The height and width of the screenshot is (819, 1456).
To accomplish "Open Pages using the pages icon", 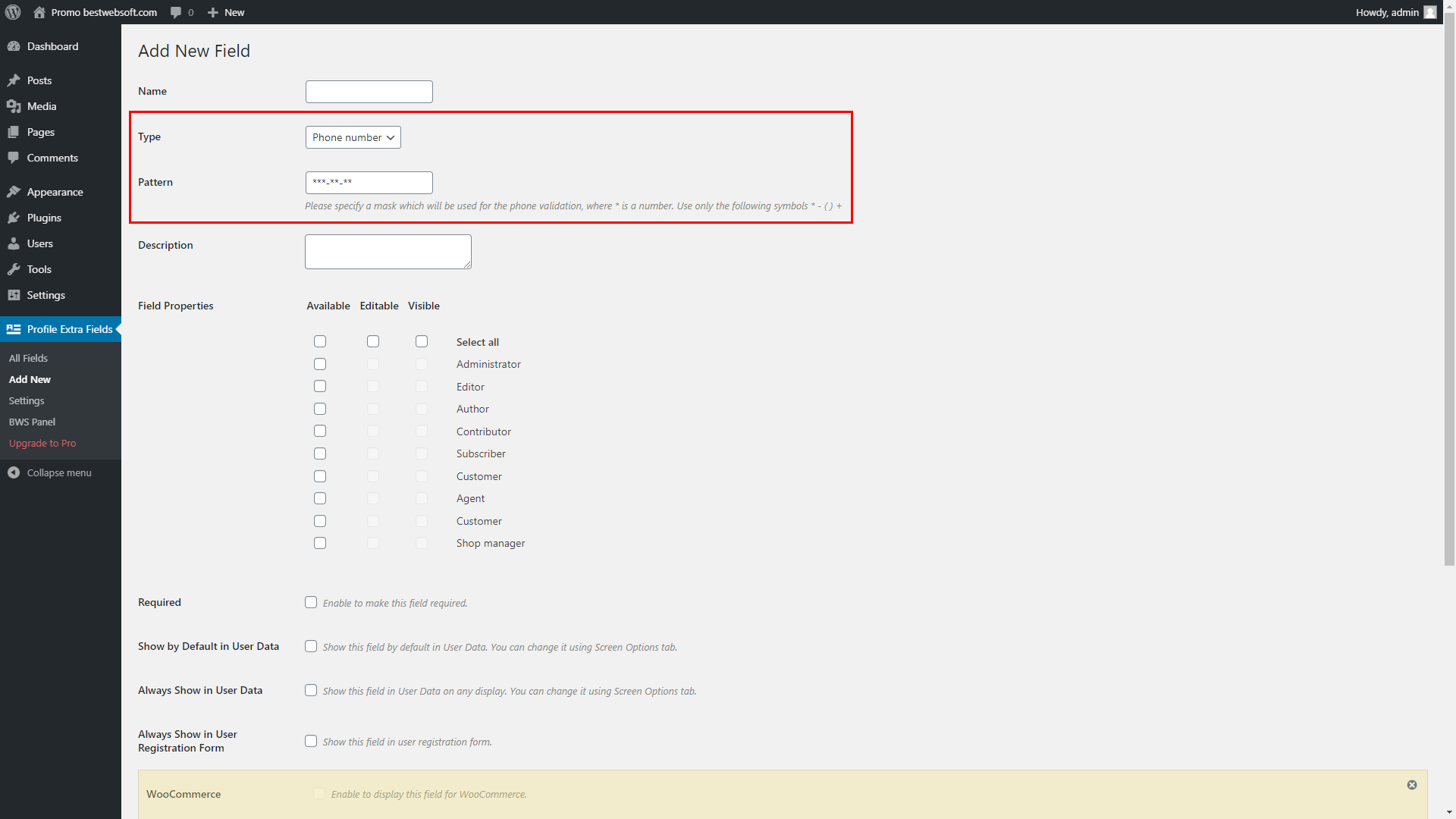I will click(14, 132).
